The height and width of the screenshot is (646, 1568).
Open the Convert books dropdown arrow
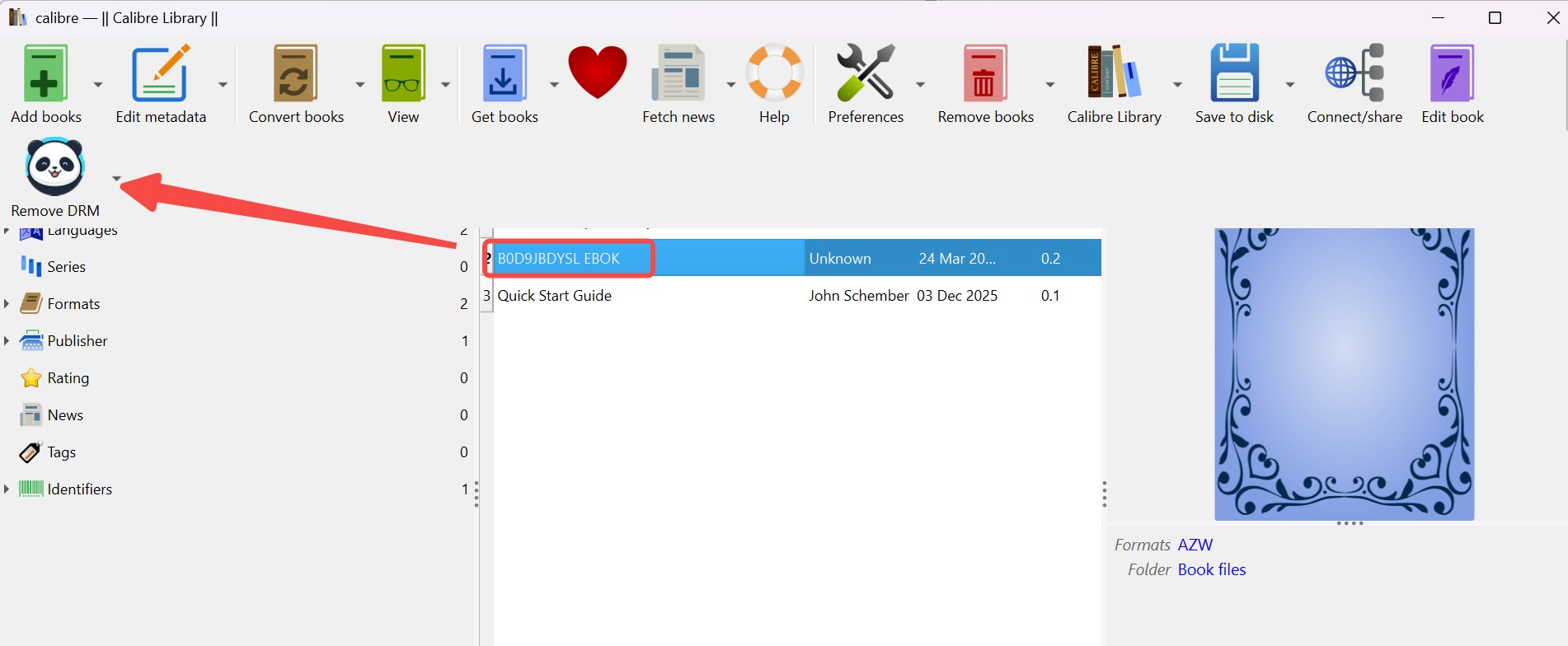click(x=359, y=84)
